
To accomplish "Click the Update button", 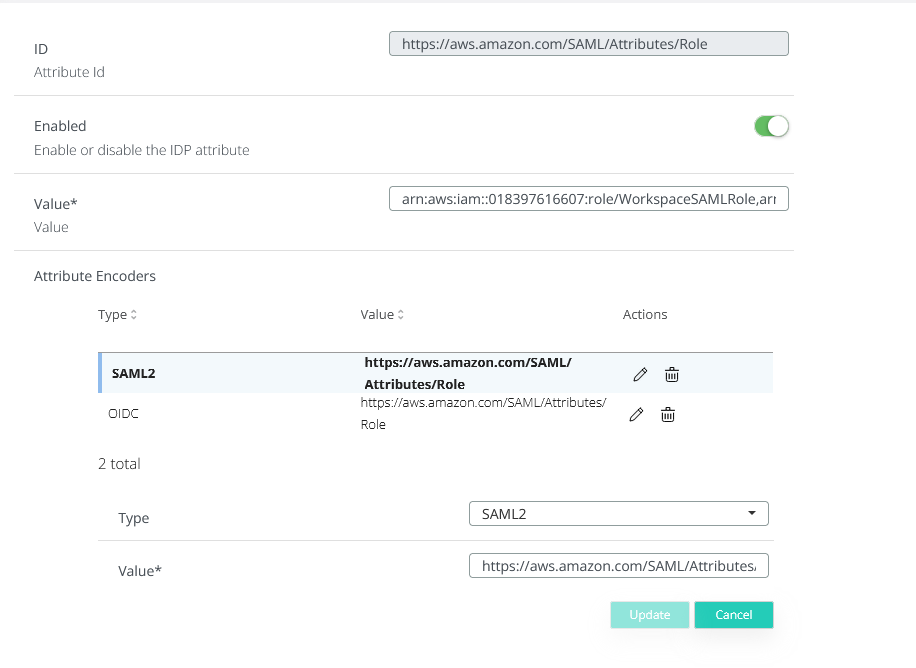I will tap(649, 615).
